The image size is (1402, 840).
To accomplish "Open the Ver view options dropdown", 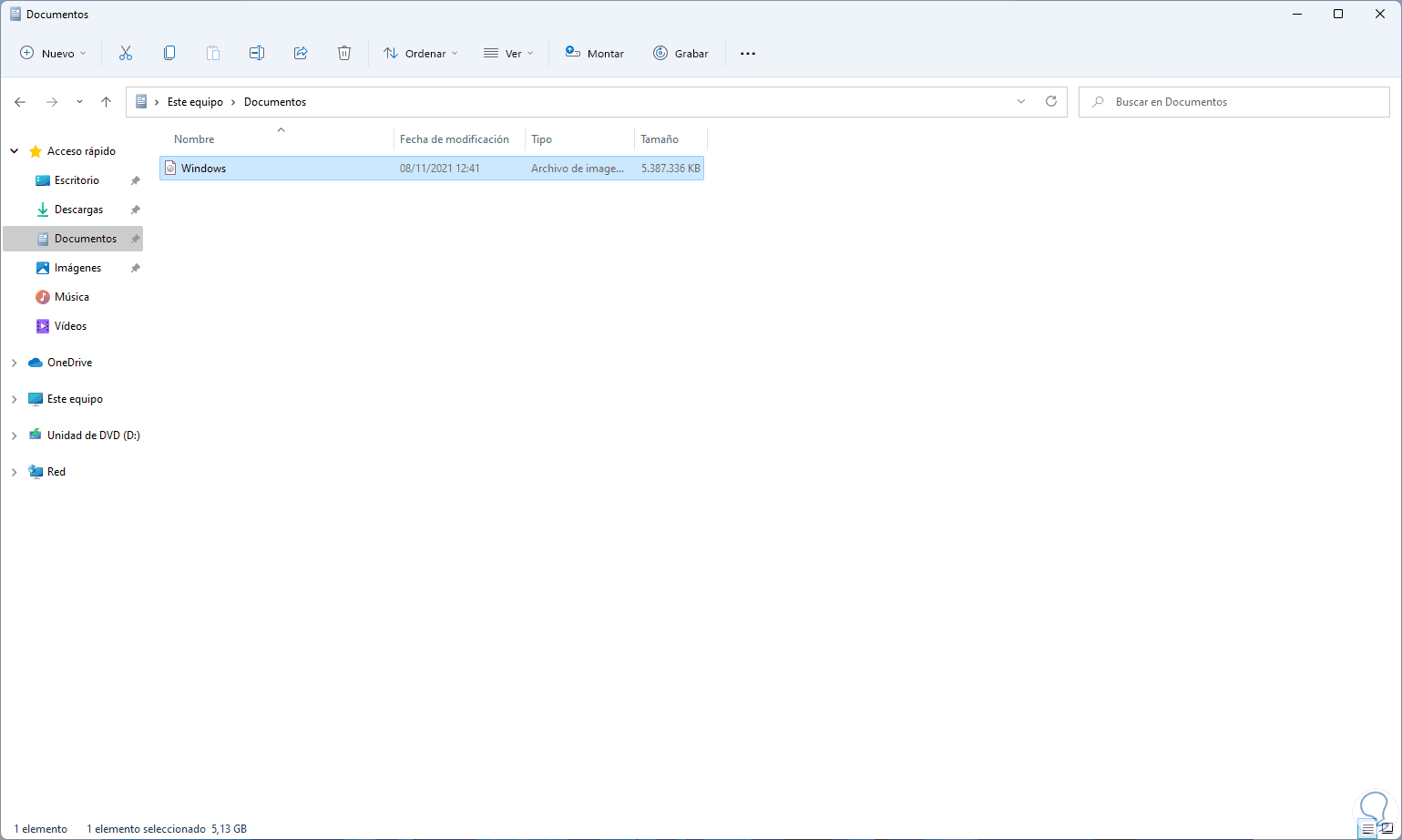I will [x=508, y=54].
